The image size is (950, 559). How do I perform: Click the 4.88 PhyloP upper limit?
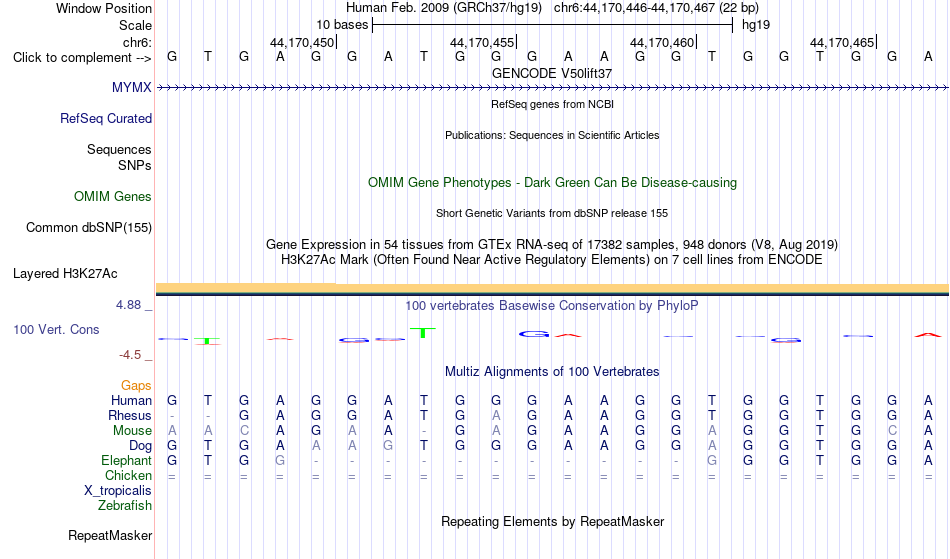pyautogui.click(x=129, y=305)
